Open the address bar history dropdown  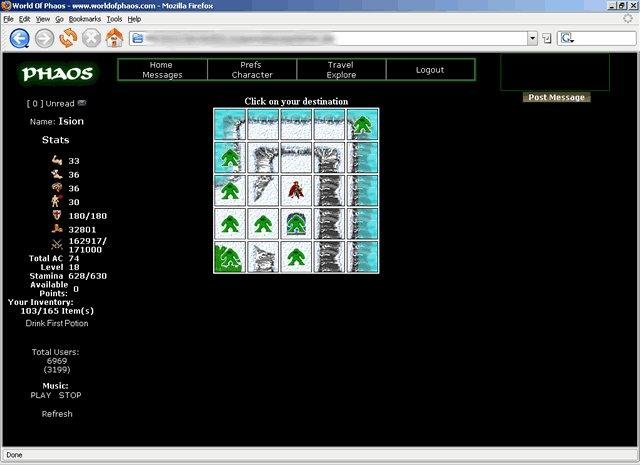coord(532,38)
